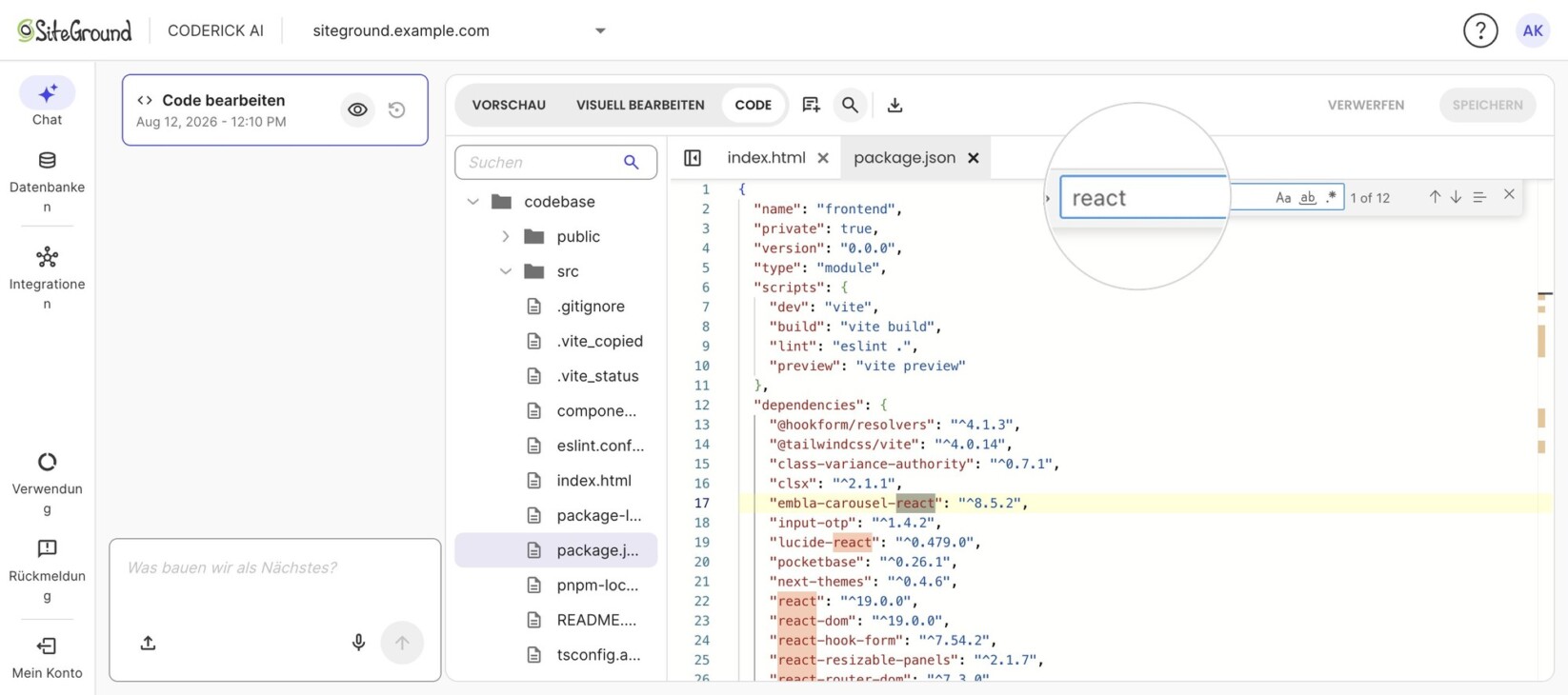Close the index.html tab

pyautogui.click(x=823, y=158)
